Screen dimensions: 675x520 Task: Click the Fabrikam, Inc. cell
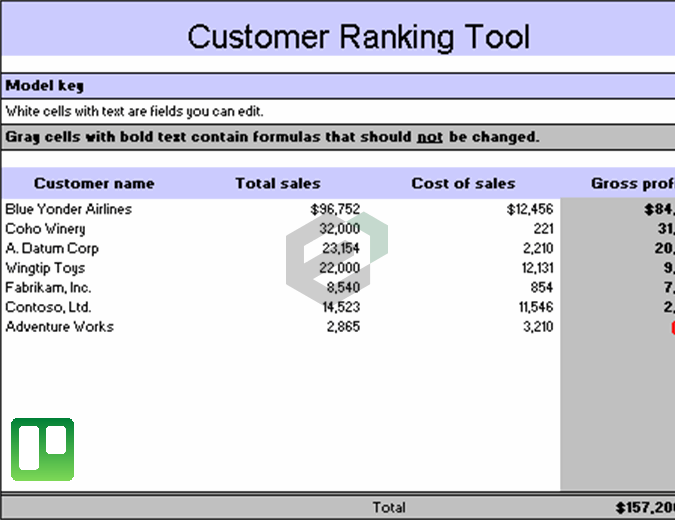click(48, 288)
